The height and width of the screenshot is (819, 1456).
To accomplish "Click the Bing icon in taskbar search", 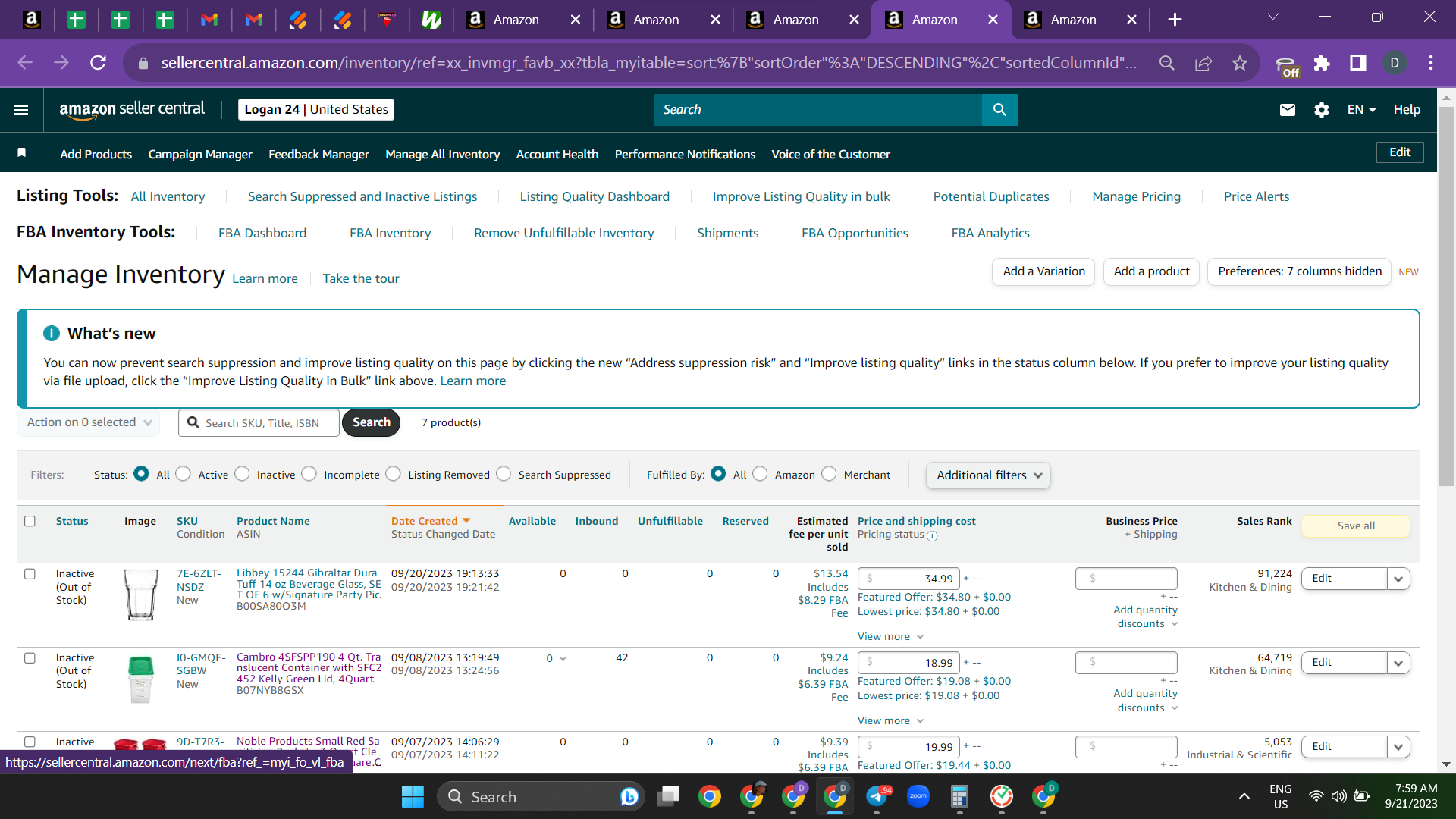I will pyautogui.click(x=629, y=796).
